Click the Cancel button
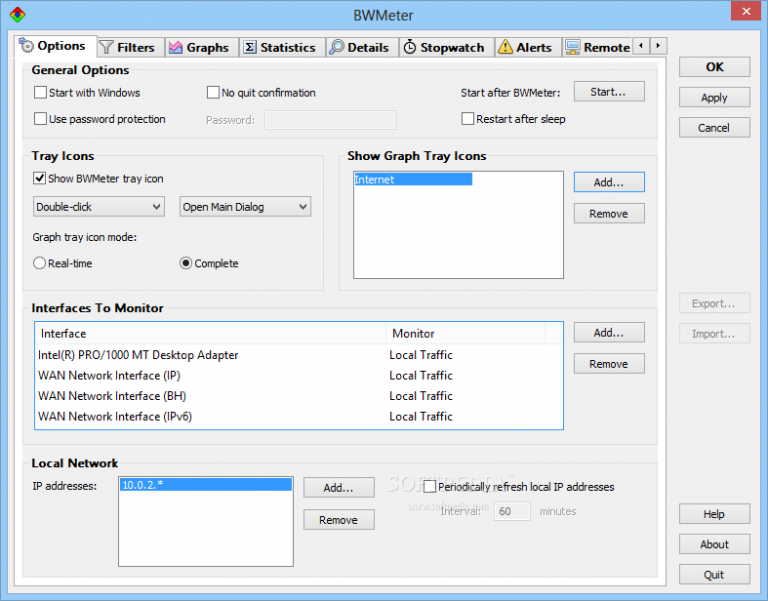This screenshot has width=768, height=601. 714,128
